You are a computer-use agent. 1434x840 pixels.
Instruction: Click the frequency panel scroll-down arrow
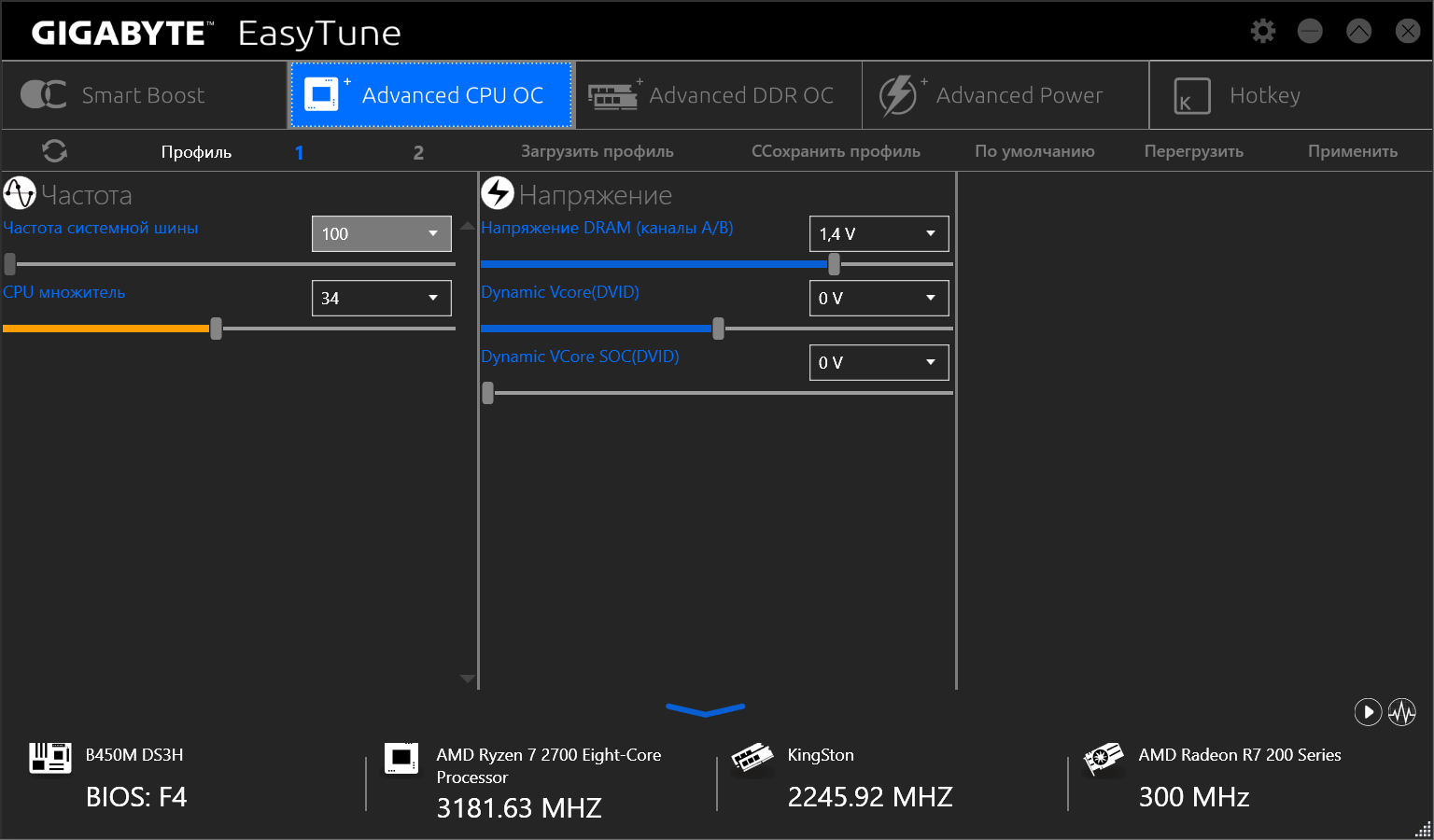468,679
